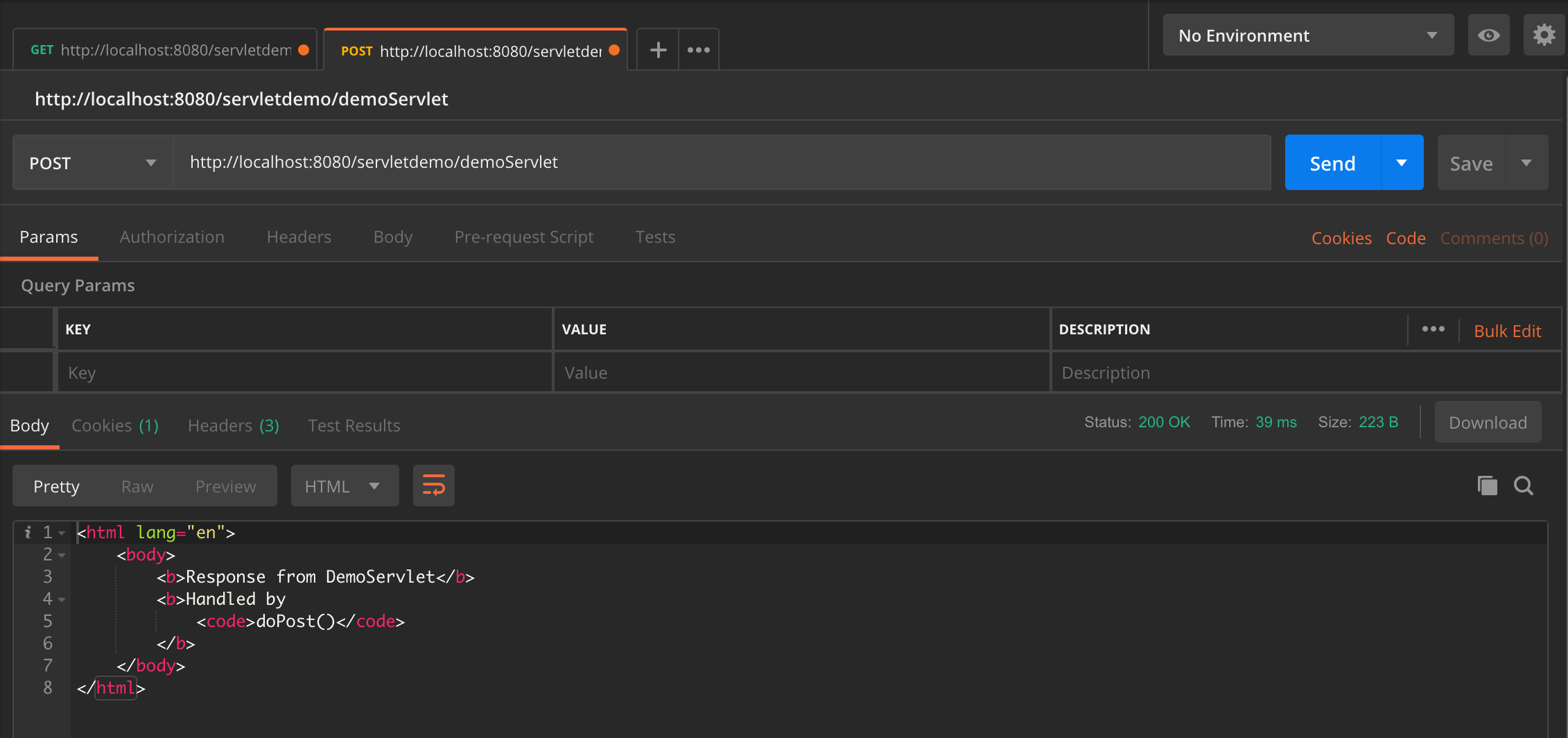Viewport: 1568px width, 738px height.
Task: Keep Pretty view selected
Action: [56, 486]
